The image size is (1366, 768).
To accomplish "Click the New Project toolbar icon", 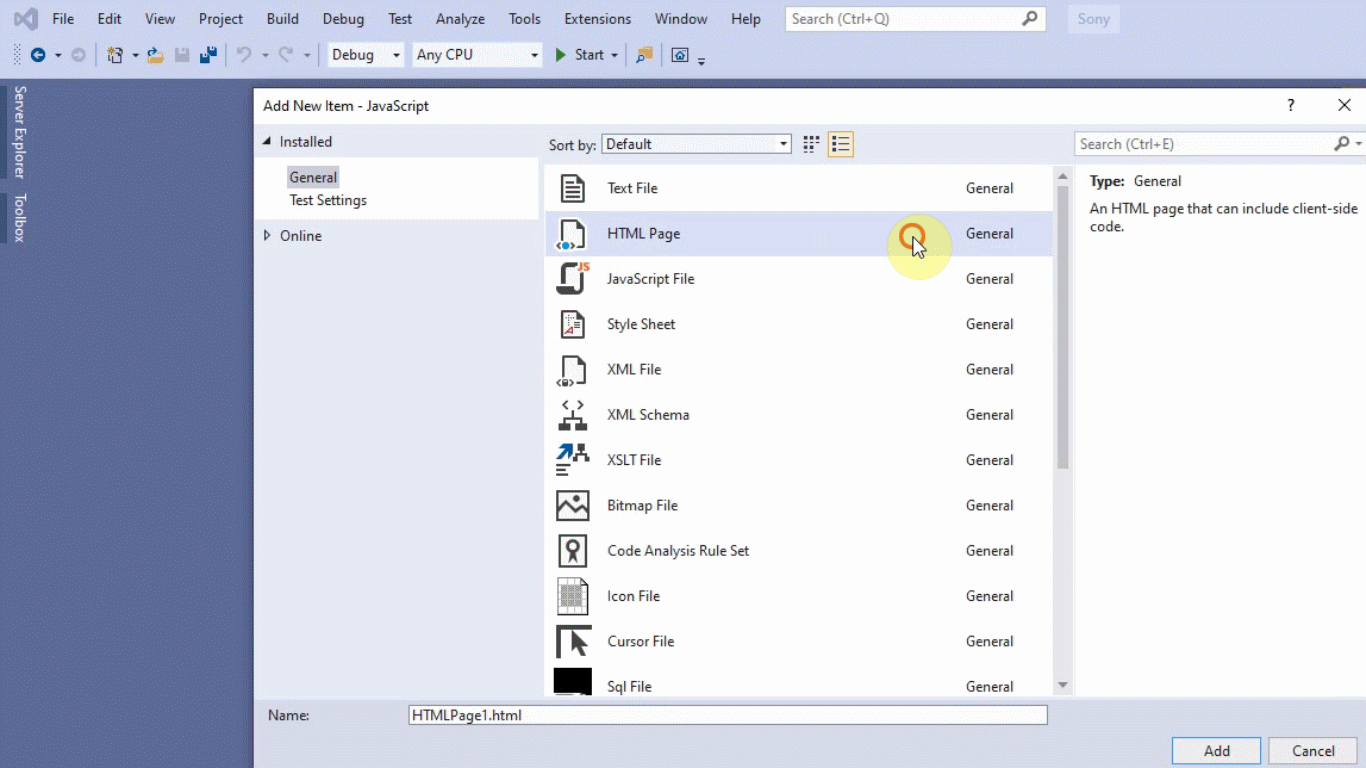I will pyautogui.click(x=113, y=55).
